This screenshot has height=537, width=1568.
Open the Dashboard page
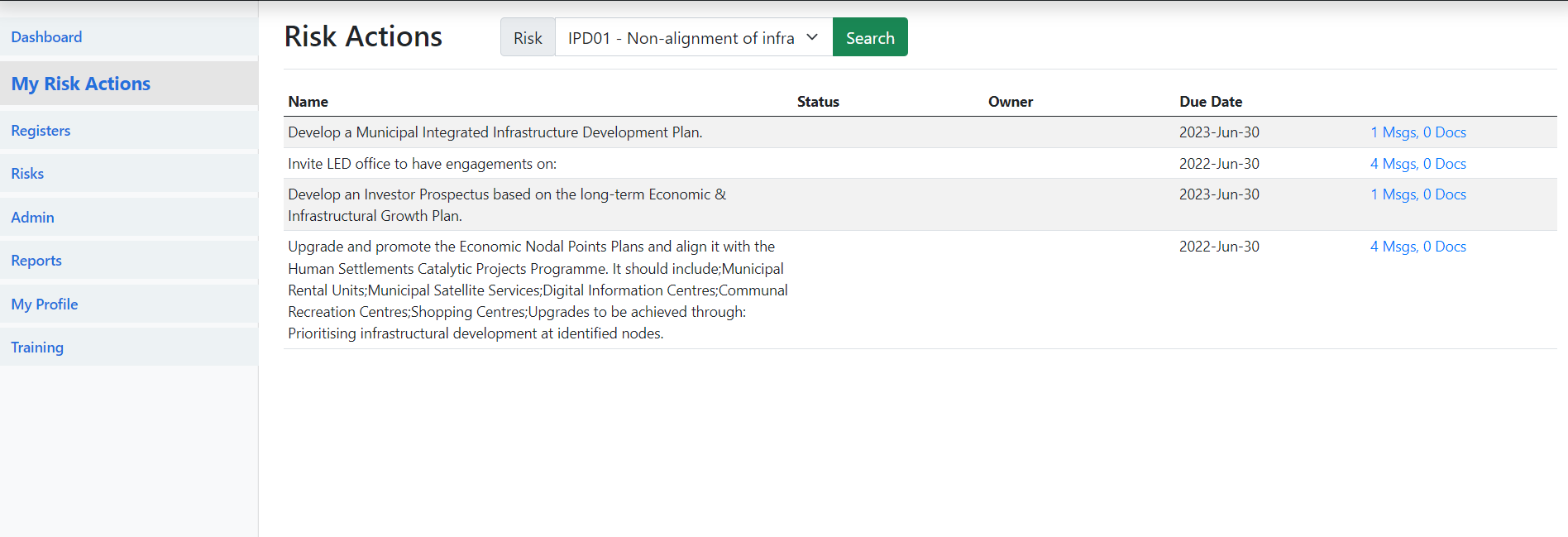tap(46, 37)
